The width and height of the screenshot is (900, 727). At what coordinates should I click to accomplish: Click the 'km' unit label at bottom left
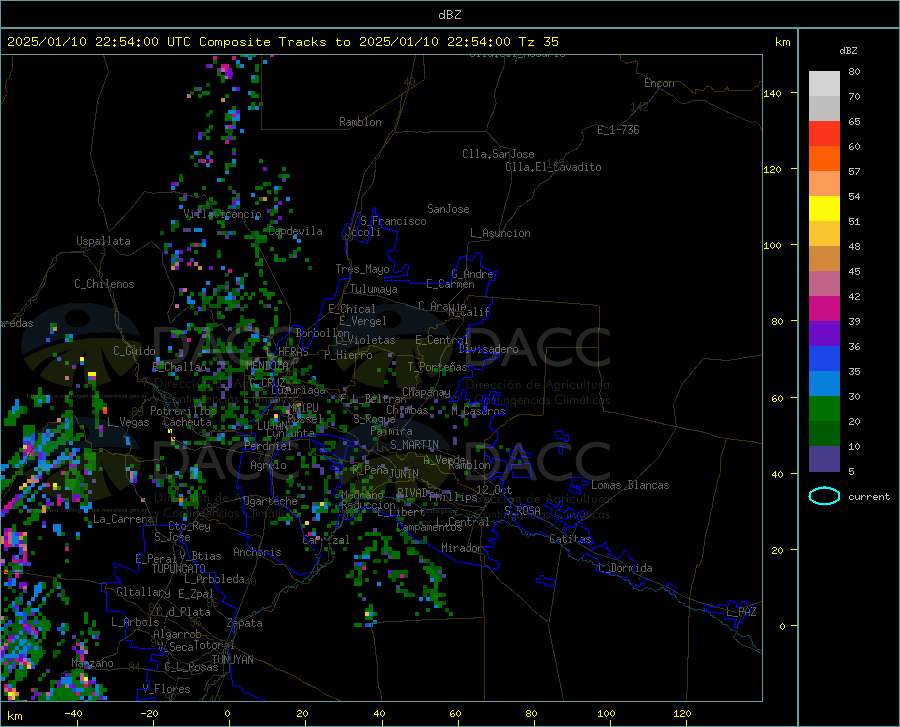click(14, 716)
